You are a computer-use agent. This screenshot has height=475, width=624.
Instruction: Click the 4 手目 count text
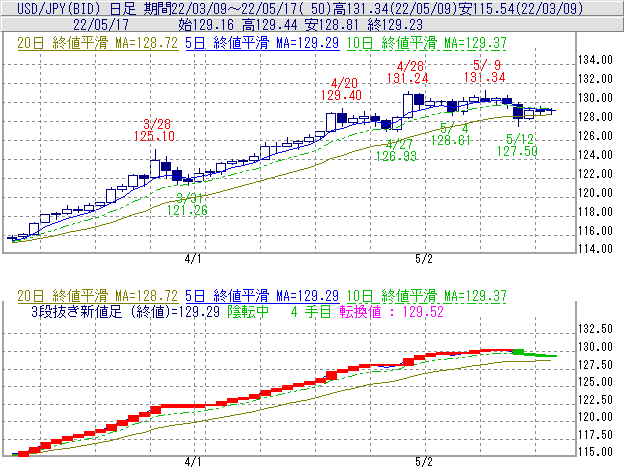click(311, 311)
